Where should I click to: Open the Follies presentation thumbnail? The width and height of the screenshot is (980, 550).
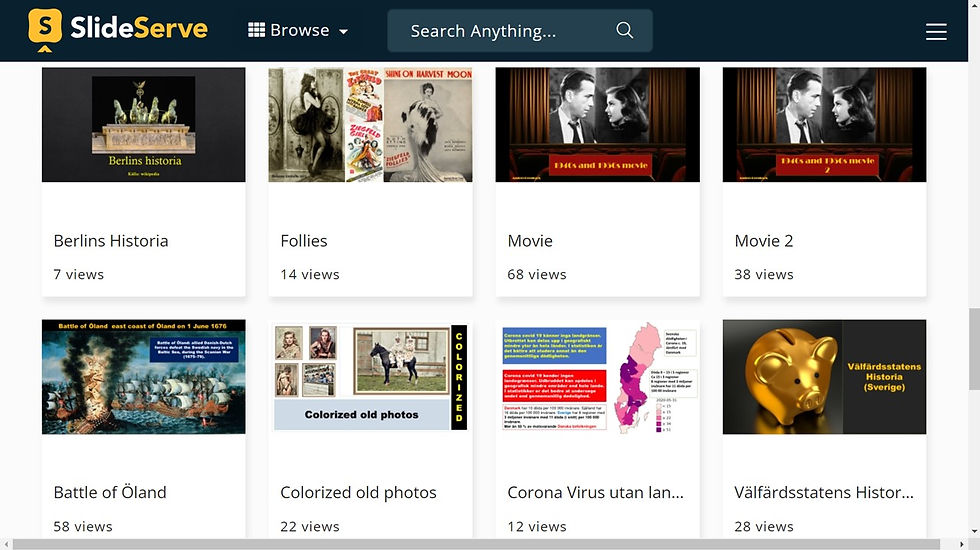(371, 125)
